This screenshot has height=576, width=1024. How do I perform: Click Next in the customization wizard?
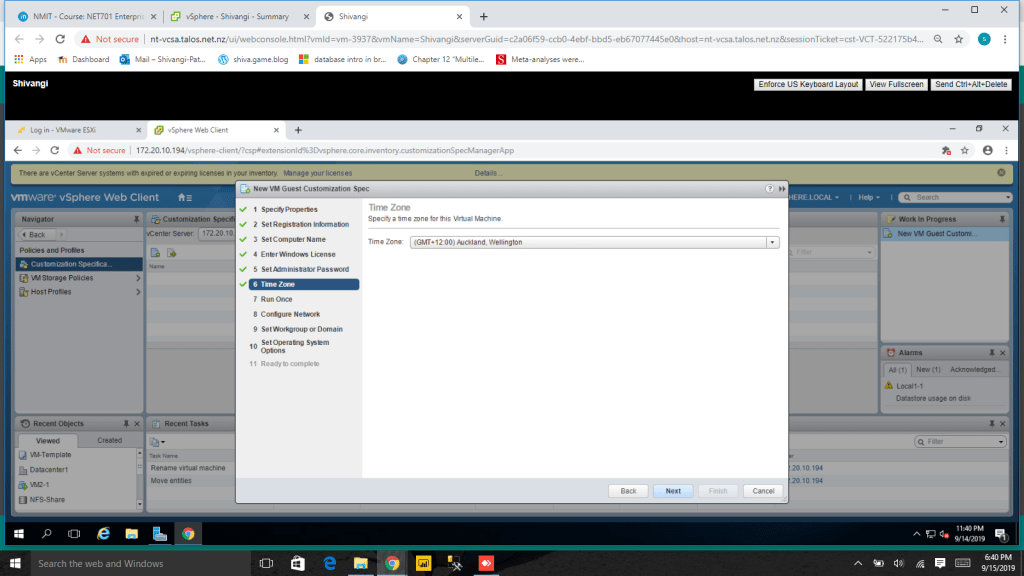pyautogui.click(x=673, y=491)
